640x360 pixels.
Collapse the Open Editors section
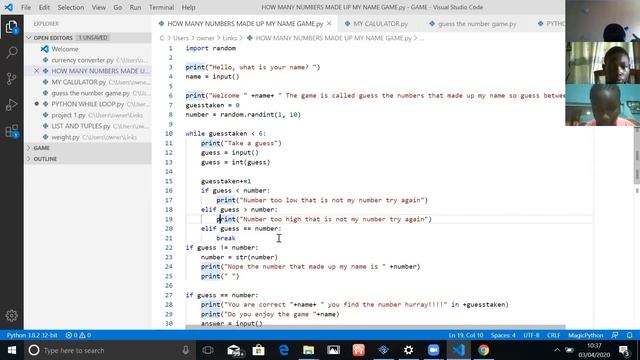88,38
